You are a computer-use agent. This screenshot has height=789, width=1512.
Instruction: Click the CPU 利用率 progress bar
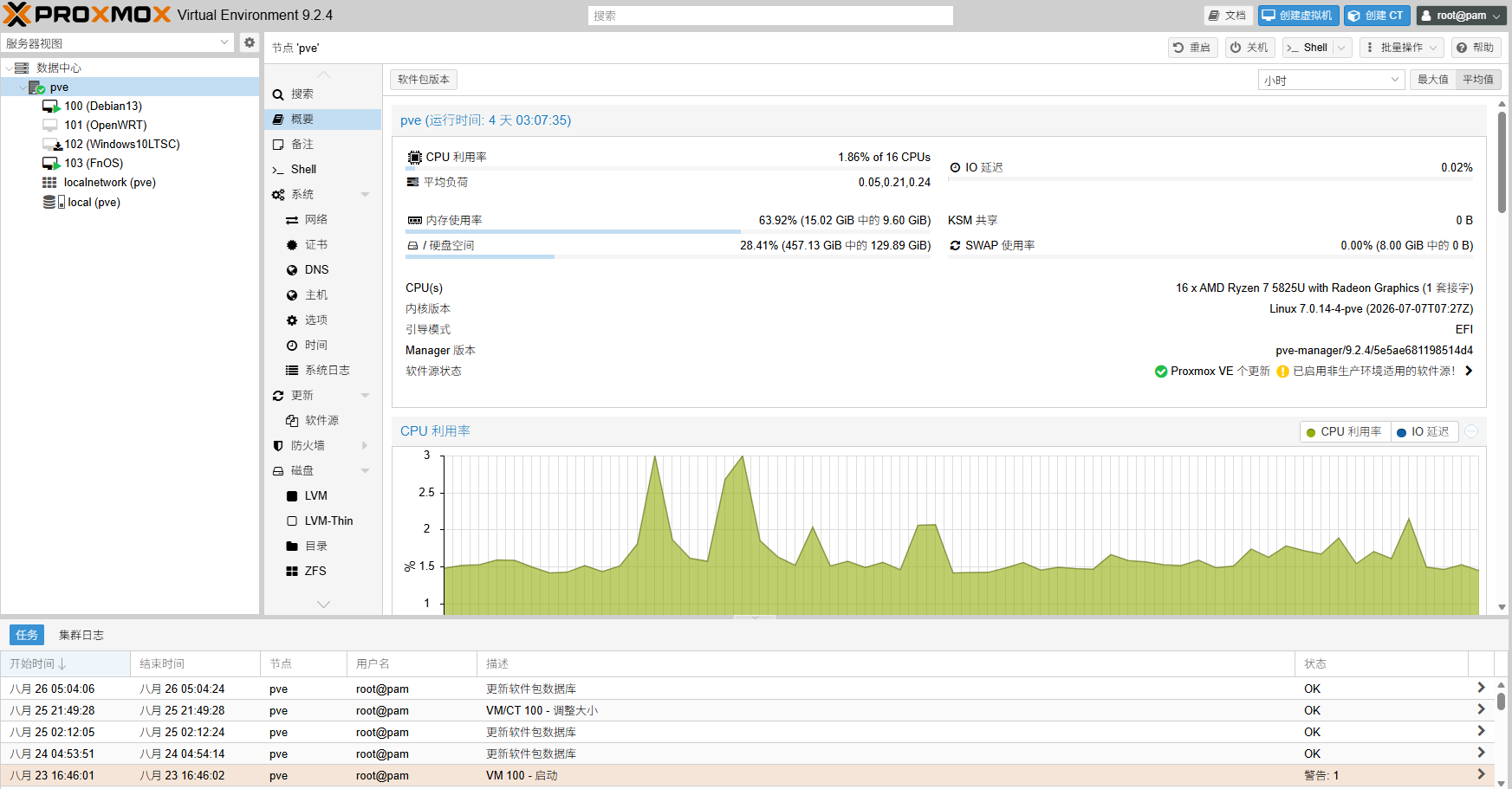coord(668,169)
